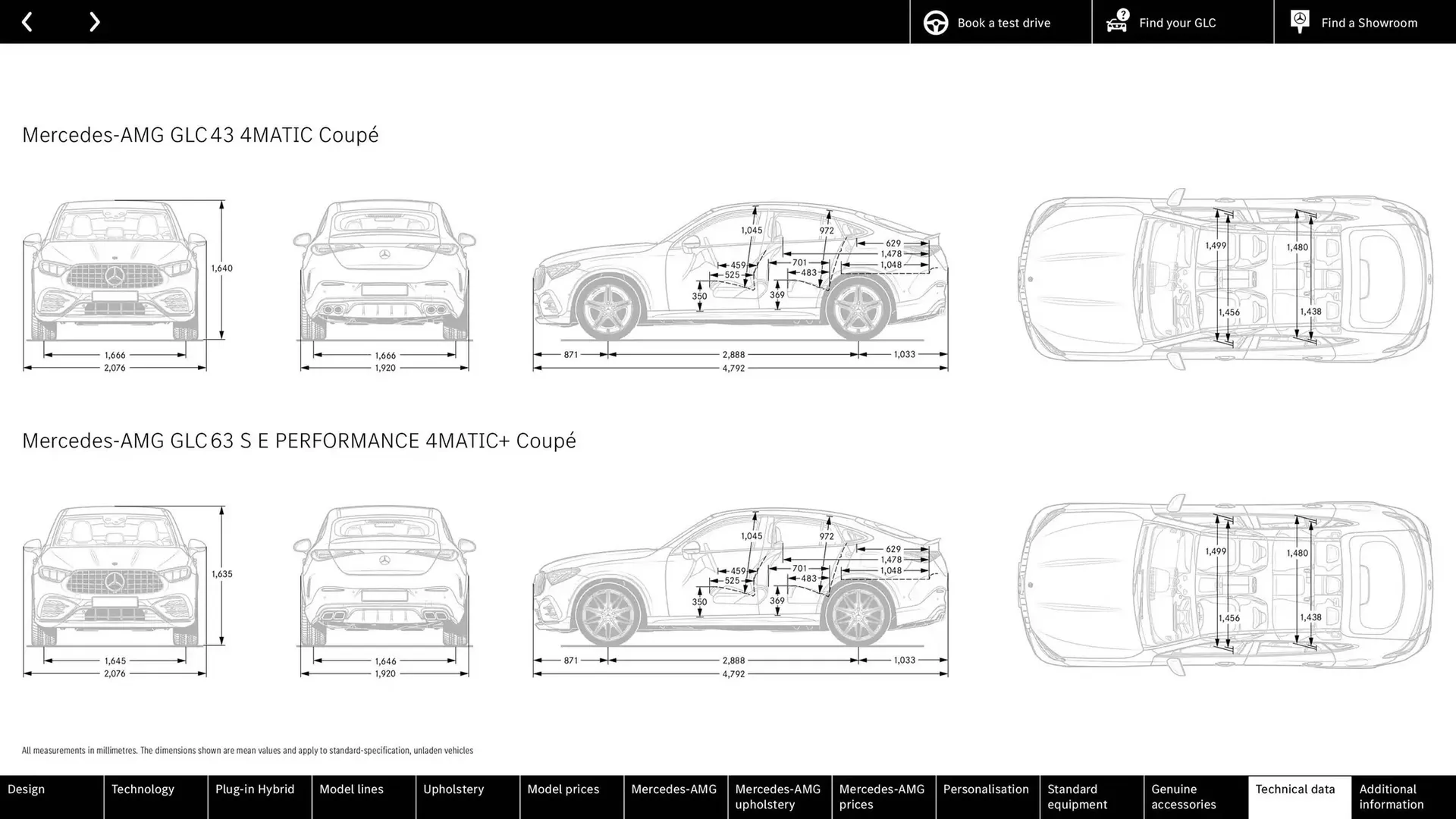Click the forward navigation arrow
Screen dimensions: 1456x819
point(94,21)
